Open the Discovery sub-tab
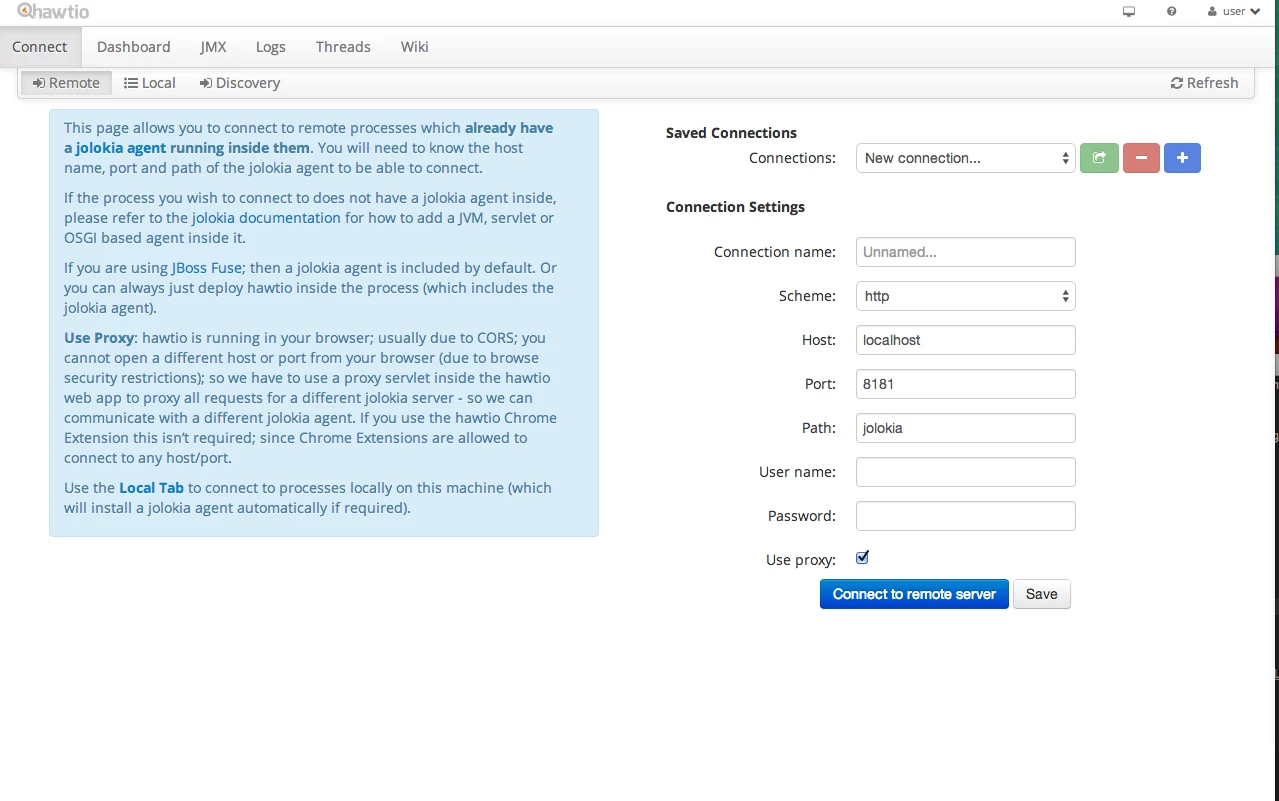This screenshot has width=1279, height=801. pyautogui.click(x=240, y=83)
